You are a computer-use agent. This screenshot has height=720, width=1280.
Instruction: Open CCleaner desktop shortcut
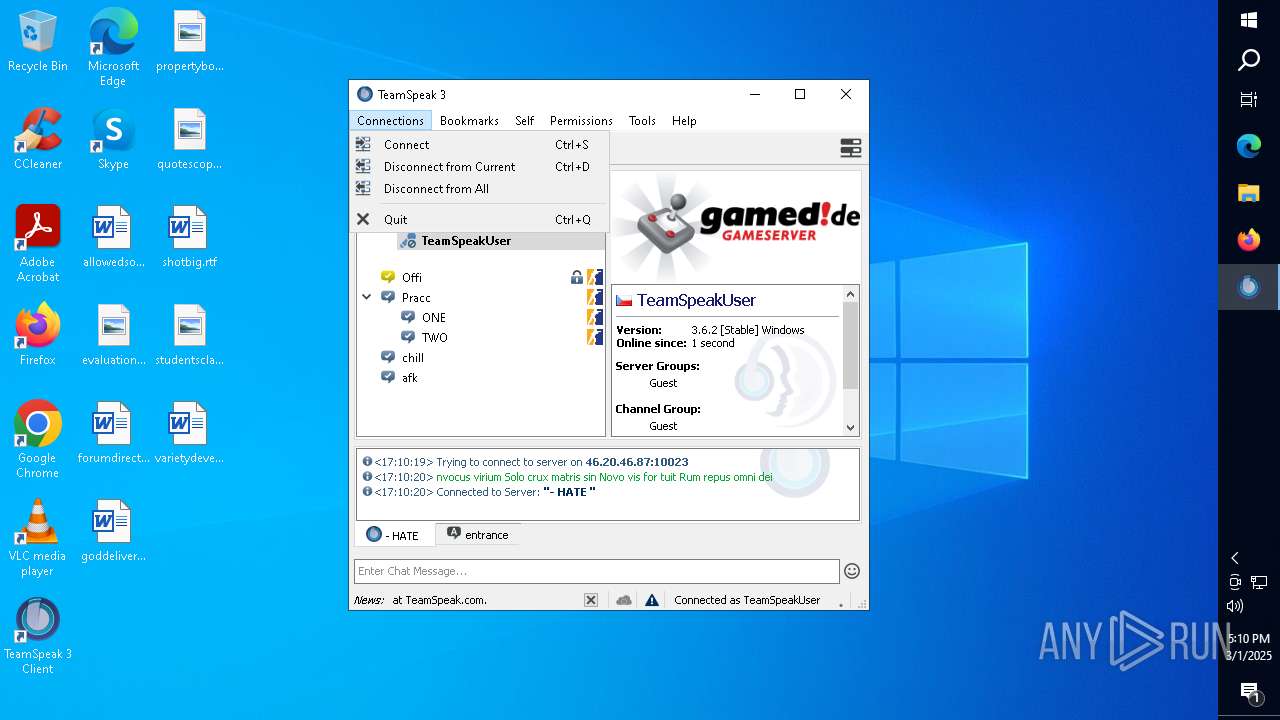click(x=38, y=139)
